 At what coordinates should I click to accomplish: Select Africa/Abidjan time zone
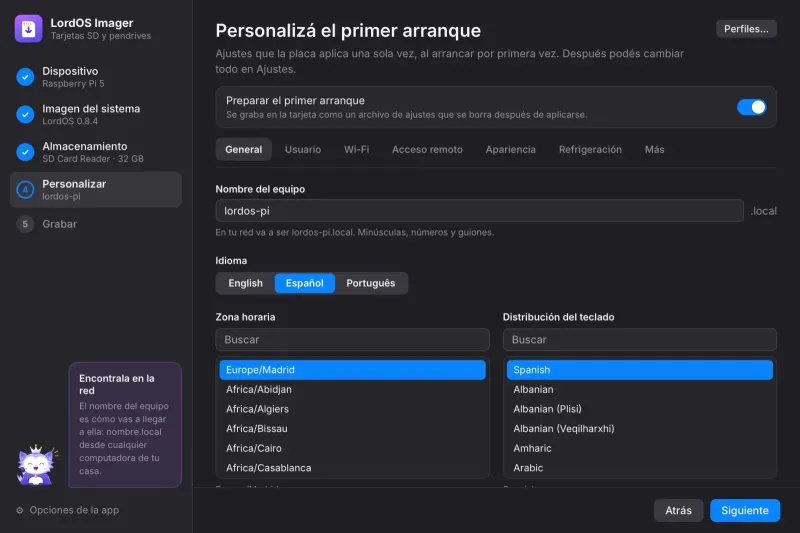(x=353, y=389)
